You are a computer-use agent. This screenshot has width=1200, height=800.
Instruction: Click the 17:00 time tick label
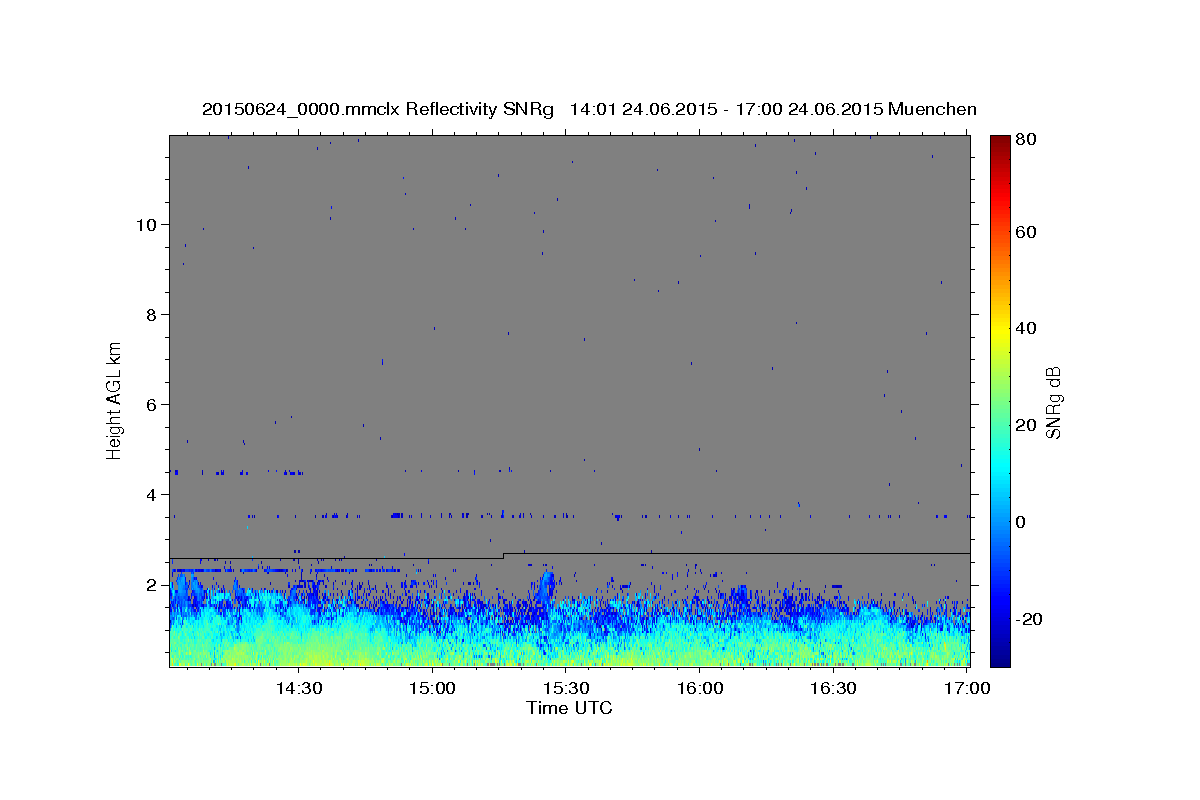click(967, 688)
